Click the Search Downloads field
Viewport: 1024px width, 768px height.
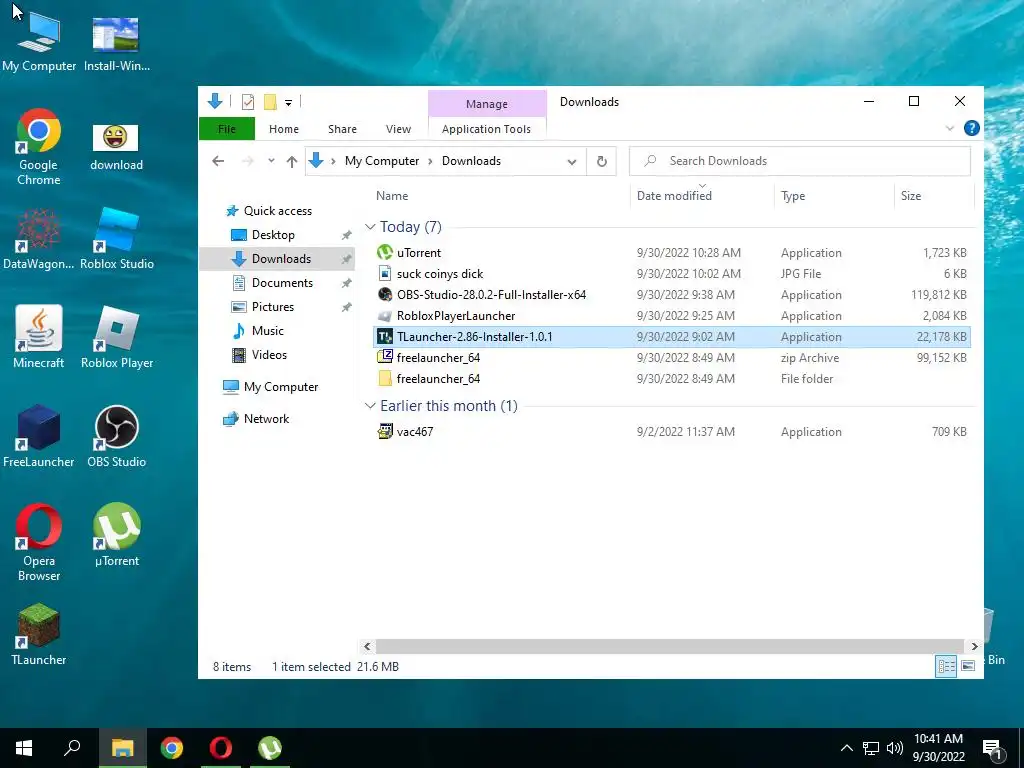pyautogui.click(x=799, y=161)
